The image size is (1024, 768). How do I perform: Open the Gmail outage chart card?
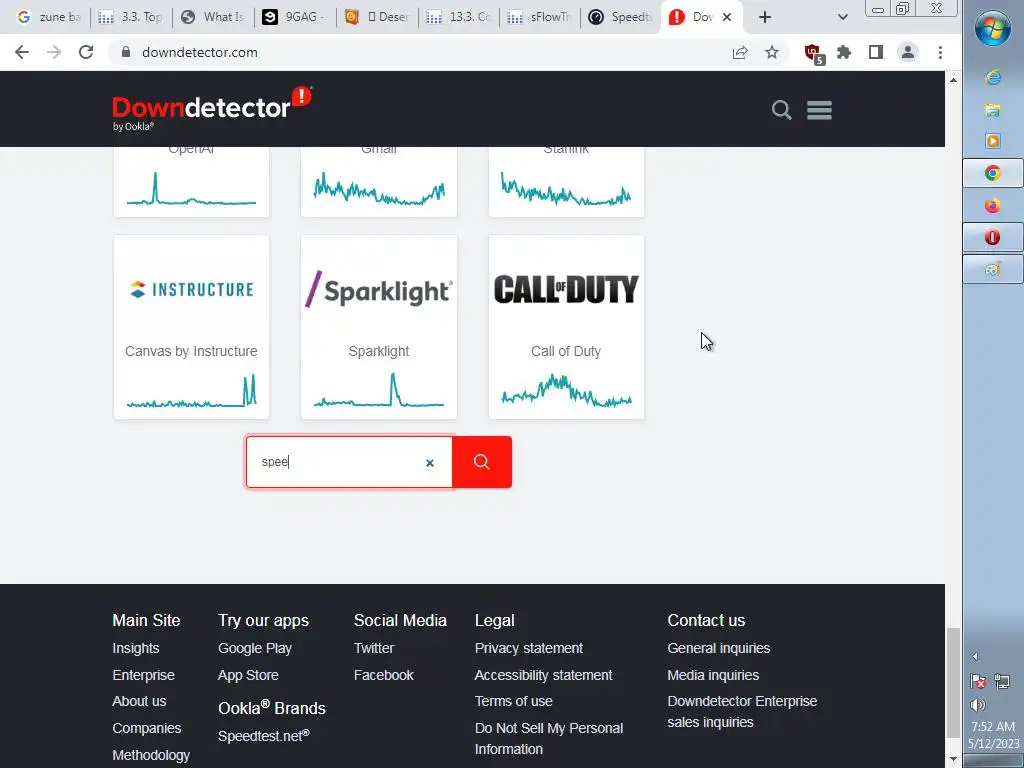click(379, 182)
